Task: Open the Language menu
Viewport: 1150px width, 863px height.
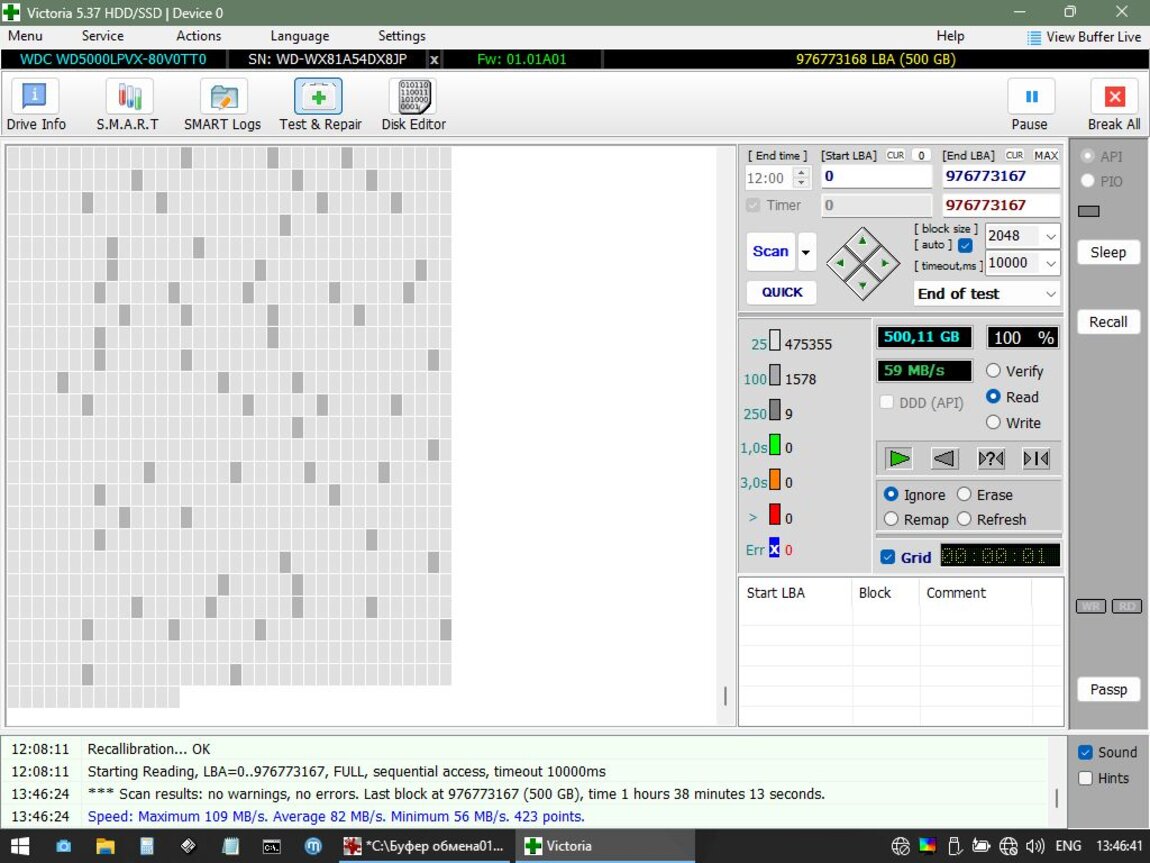Action: pos(299,36)
